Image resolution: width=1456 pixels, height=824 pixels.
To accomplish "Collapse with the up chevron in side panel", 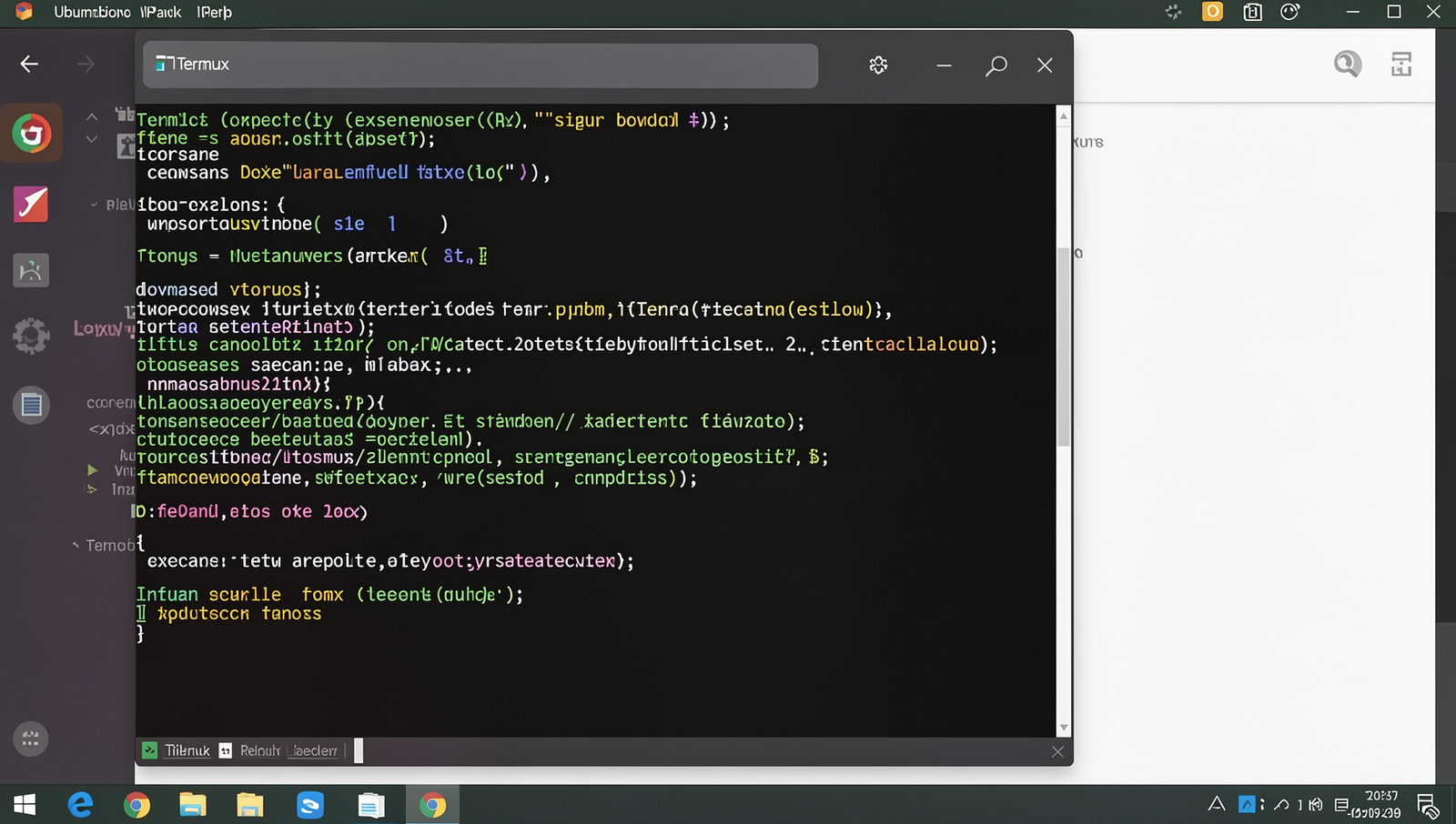I will click(92, 116).
